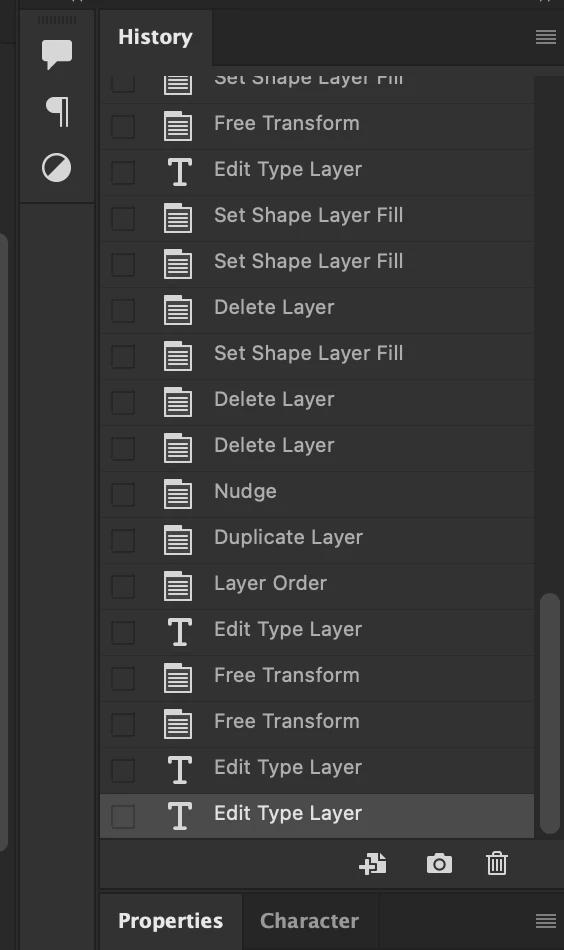Open the Paragraph panel pilcrow icon
The image size is (564, 950).
coord(58,111)
